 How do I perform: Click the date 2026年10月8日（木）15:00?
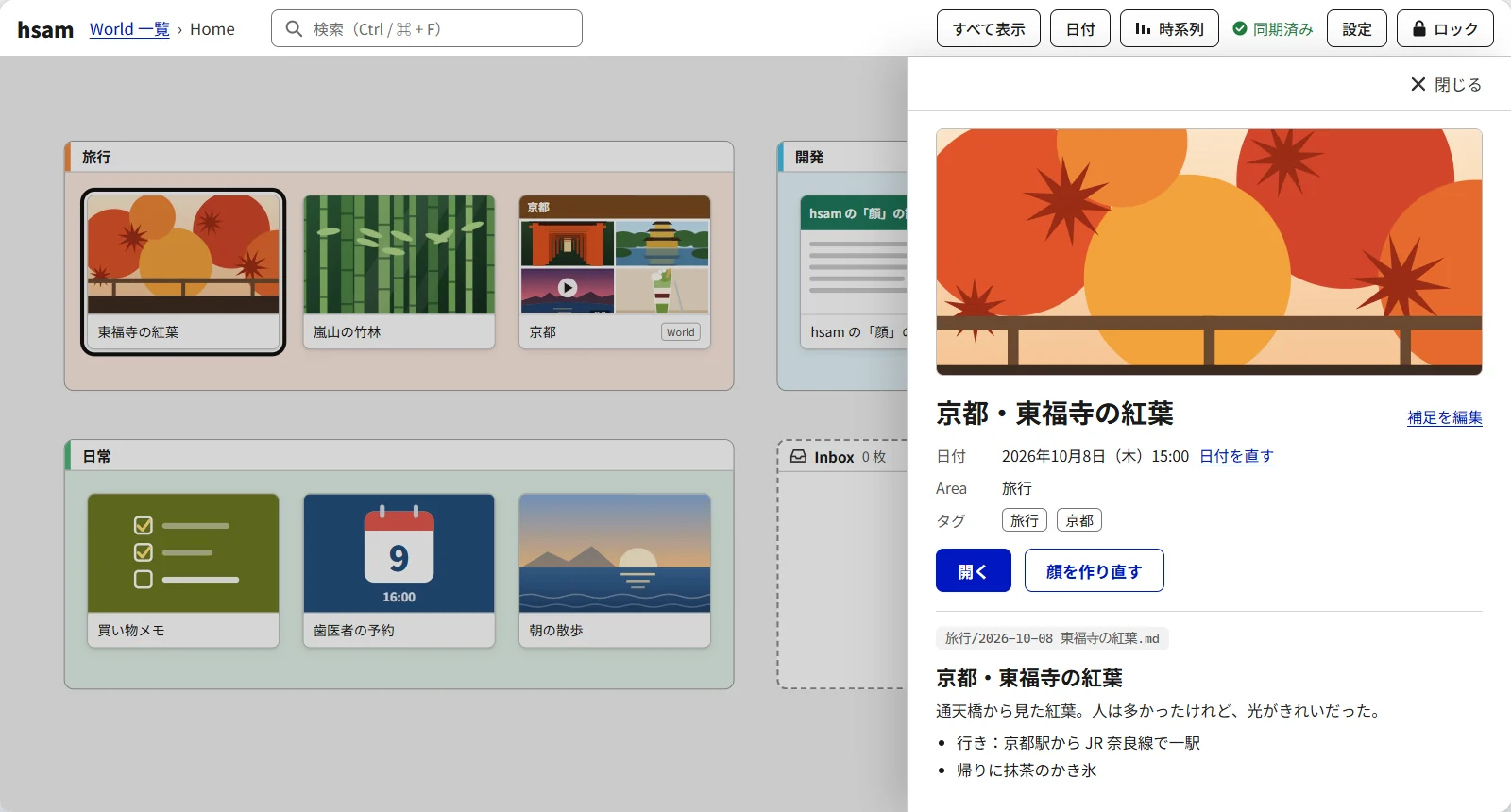tap(1095, 456)
